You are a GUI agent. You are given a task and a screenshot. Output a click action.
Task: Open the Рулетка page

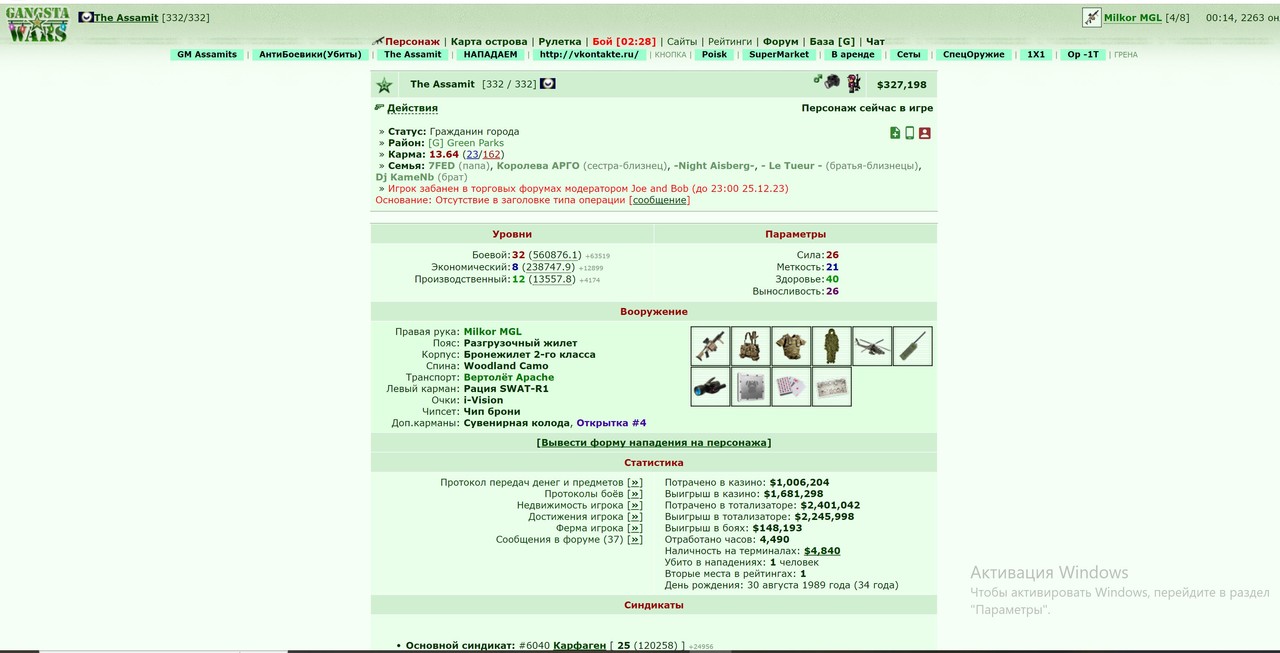560,42
